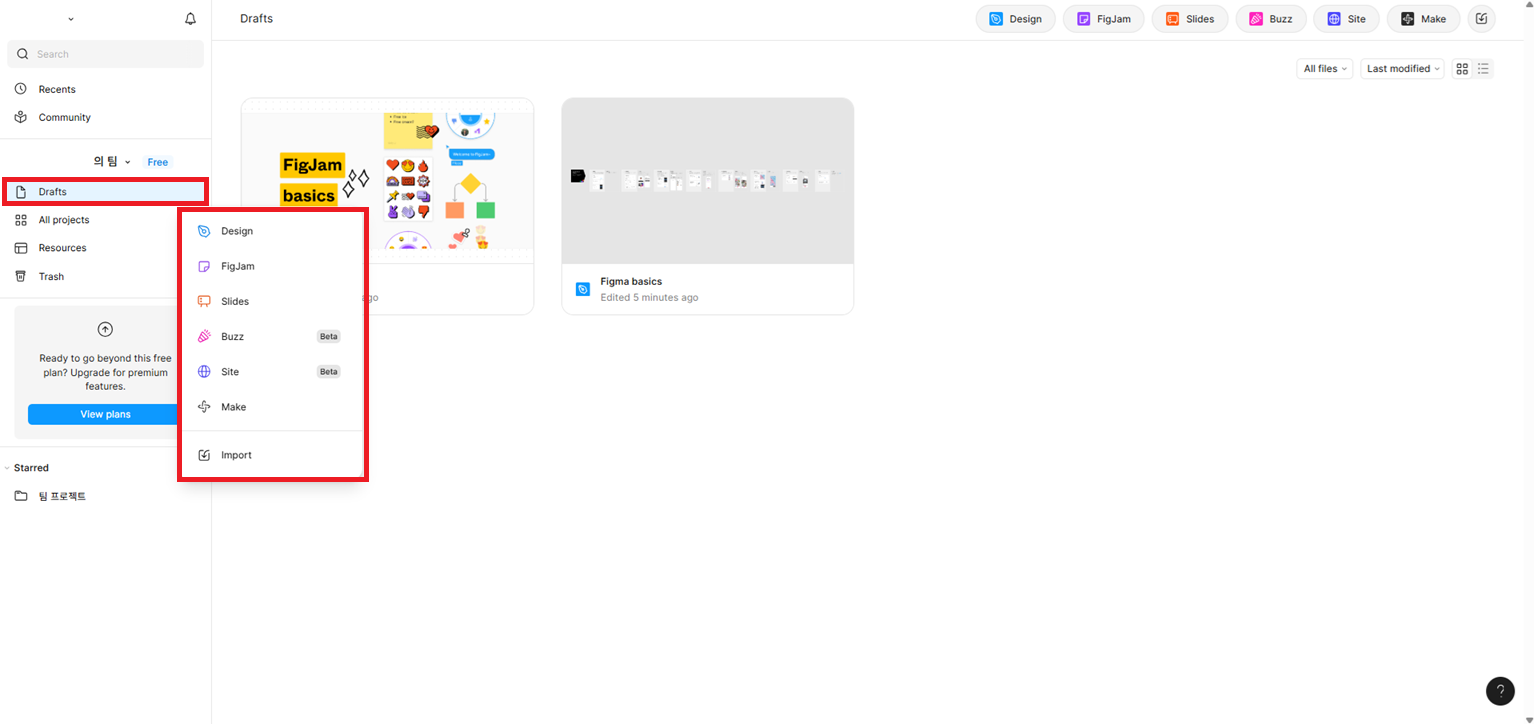Click the Free plan badge
Viewport: 1534px width, 724px height.
(158, 162)
